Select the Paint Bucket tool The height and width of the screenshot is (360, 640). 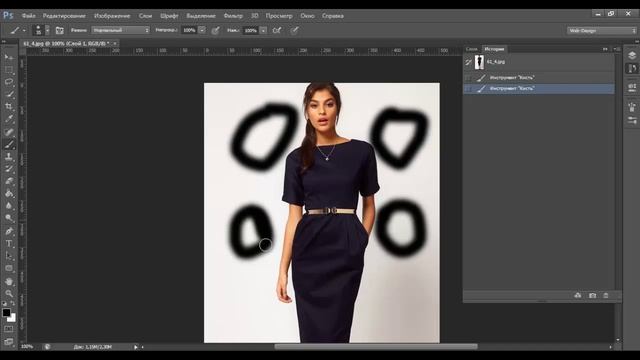(x=9, y=194)
